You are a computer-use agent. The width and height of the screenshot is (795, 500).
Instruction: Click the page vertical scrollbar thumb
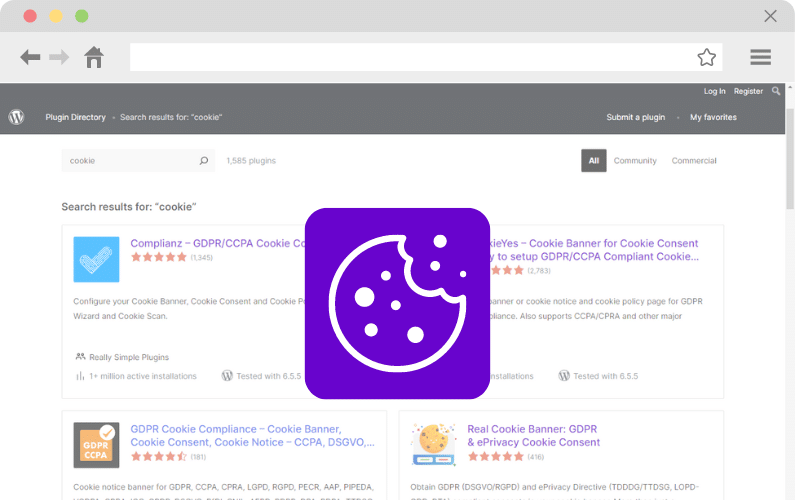click(790, 158)
